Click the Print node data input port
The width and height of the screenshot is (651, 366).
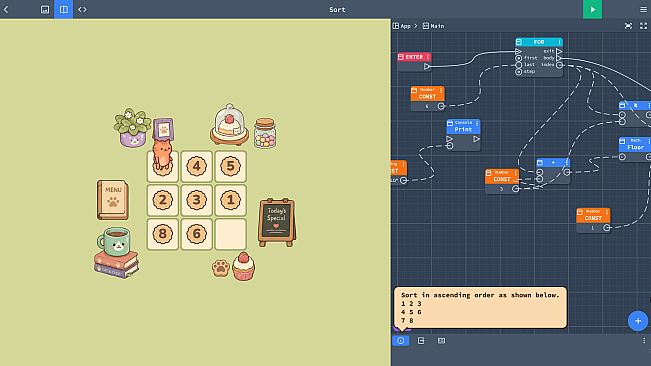click(x=450, y=146)
